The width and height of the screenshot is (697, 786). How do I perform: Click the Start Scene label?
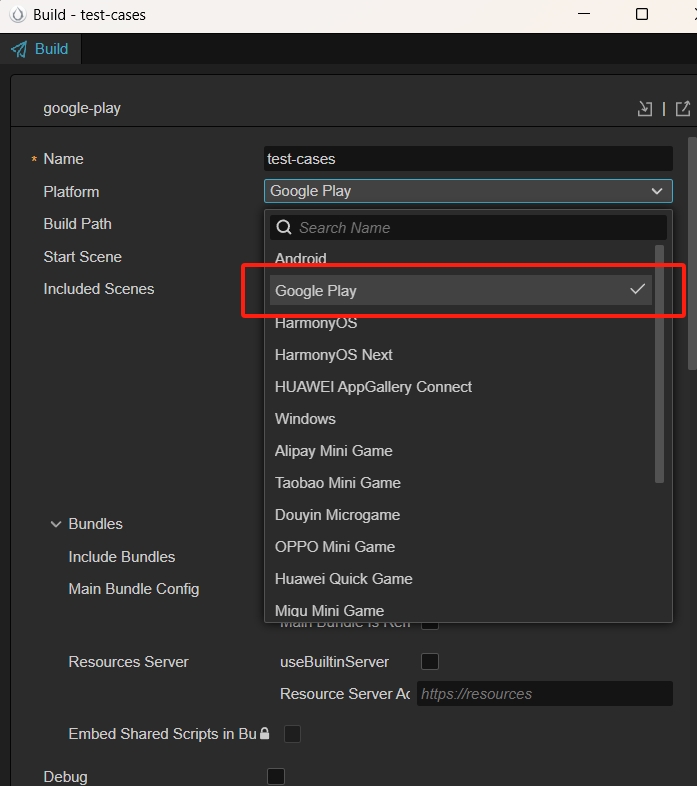tap(83, 257)
